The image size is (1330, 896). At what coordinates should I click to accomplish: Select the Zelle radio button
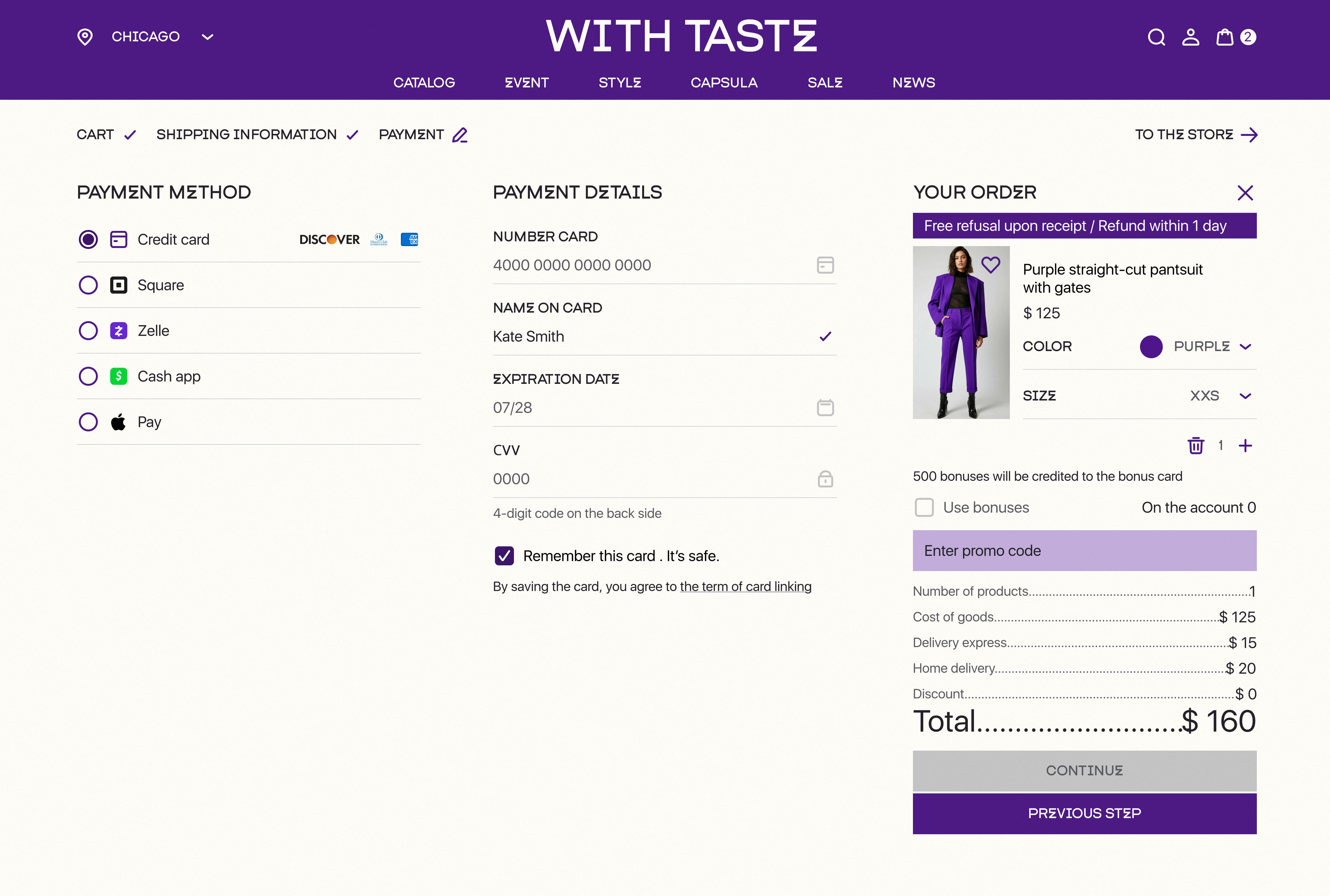pyautogui.click(x=88, y=331)
